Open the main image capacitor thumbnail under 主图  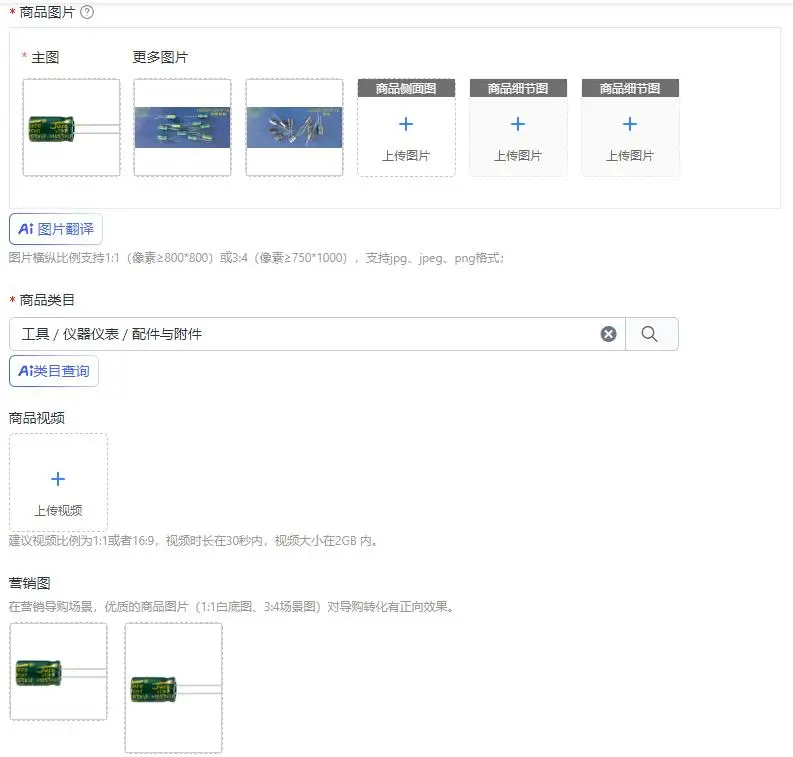[71, 127]
